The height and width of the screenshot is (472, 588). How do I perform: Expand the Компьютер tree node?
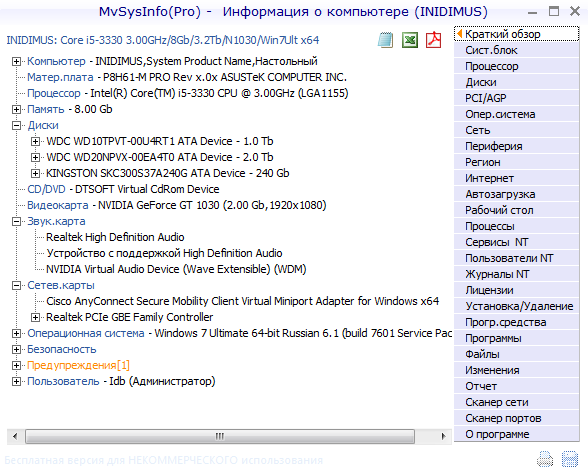point(16,61)
